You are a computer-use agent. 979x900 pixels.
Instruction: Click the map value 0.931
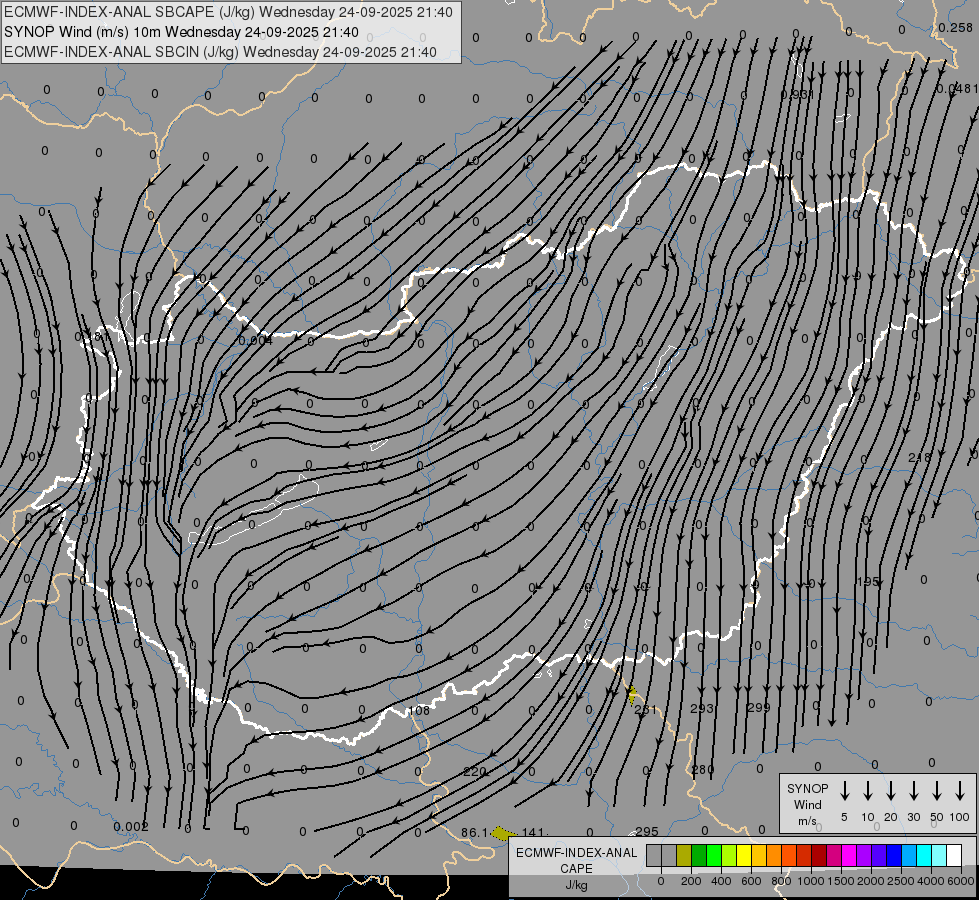point(797,94)
